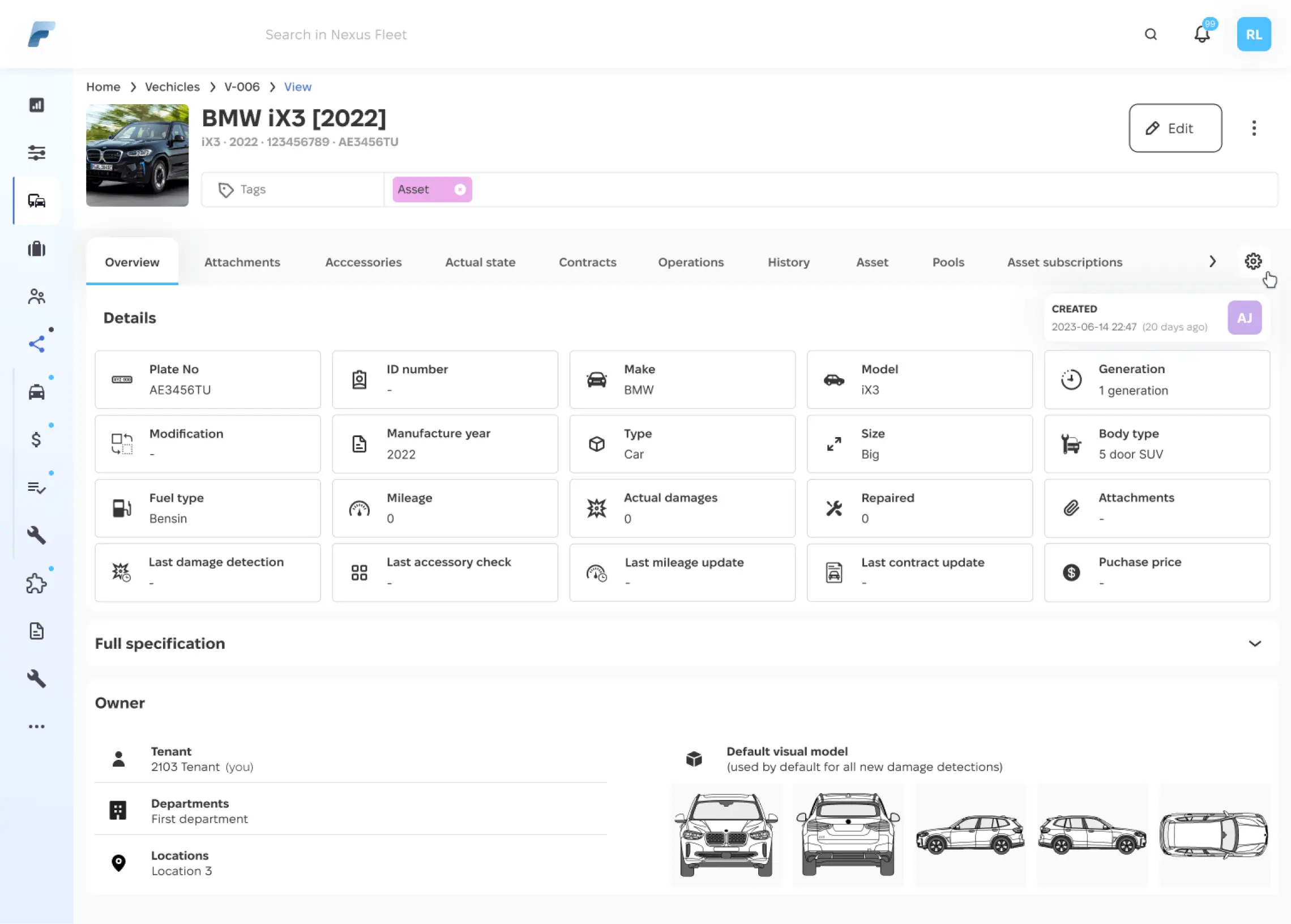The image size is (1291, 924).
Task: Click the people/users icon in the sidebar
Action: click(36, 296)
